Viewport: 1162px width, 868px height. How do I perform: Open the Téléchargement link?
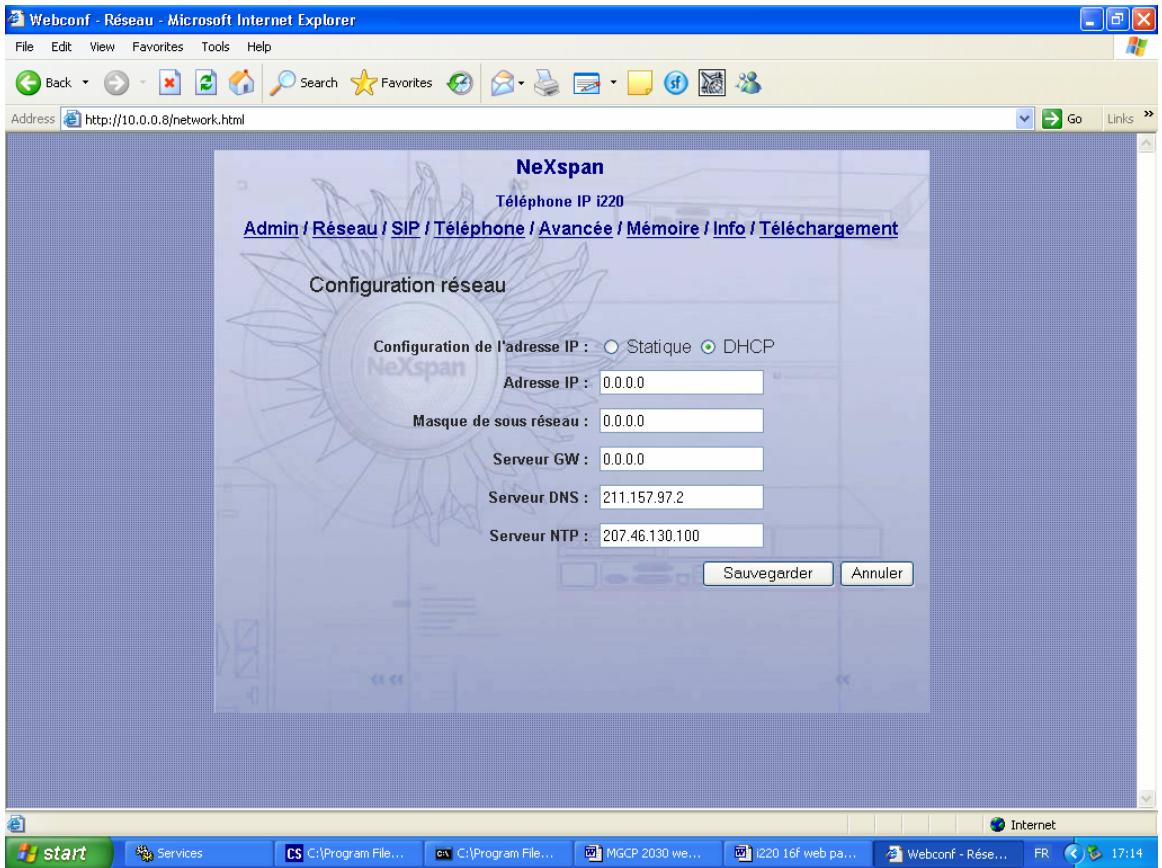(828, 229)
